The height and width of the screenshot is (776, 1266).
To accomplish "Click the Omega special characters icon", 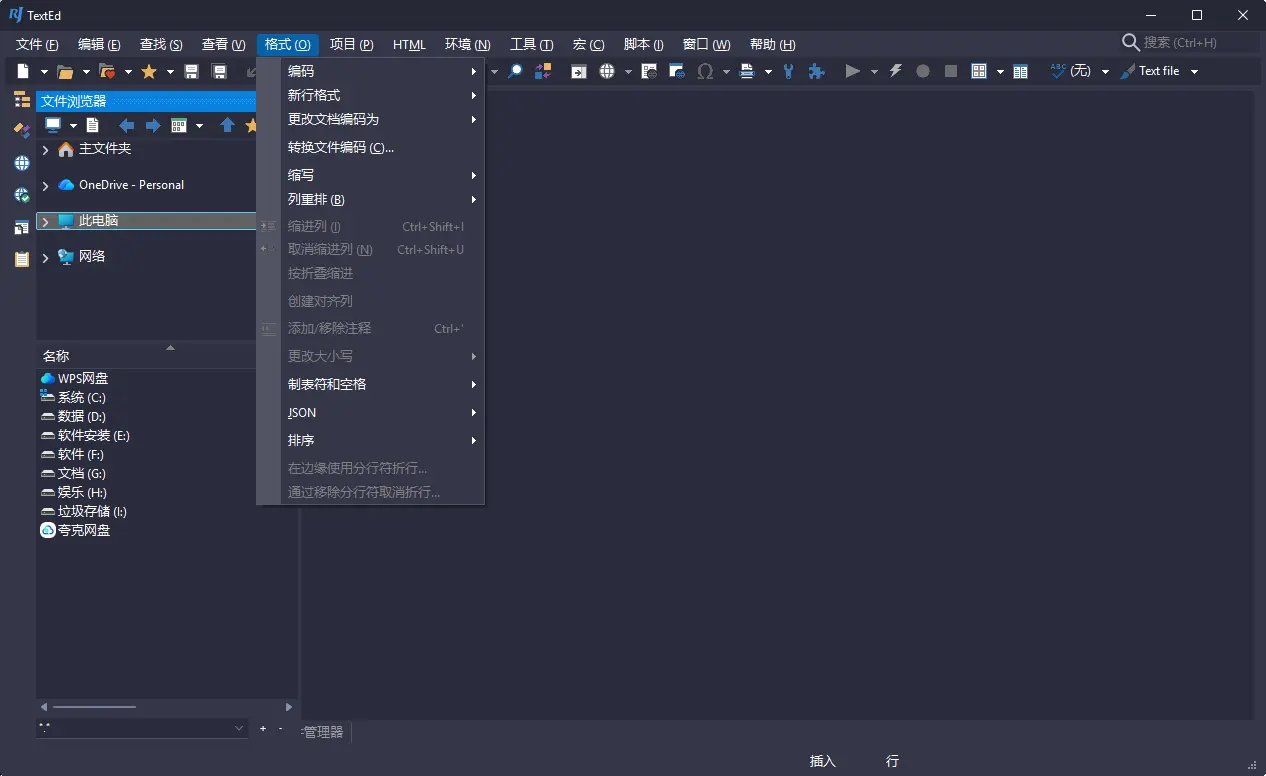I will pyautogui.click(x=705, y=71).
